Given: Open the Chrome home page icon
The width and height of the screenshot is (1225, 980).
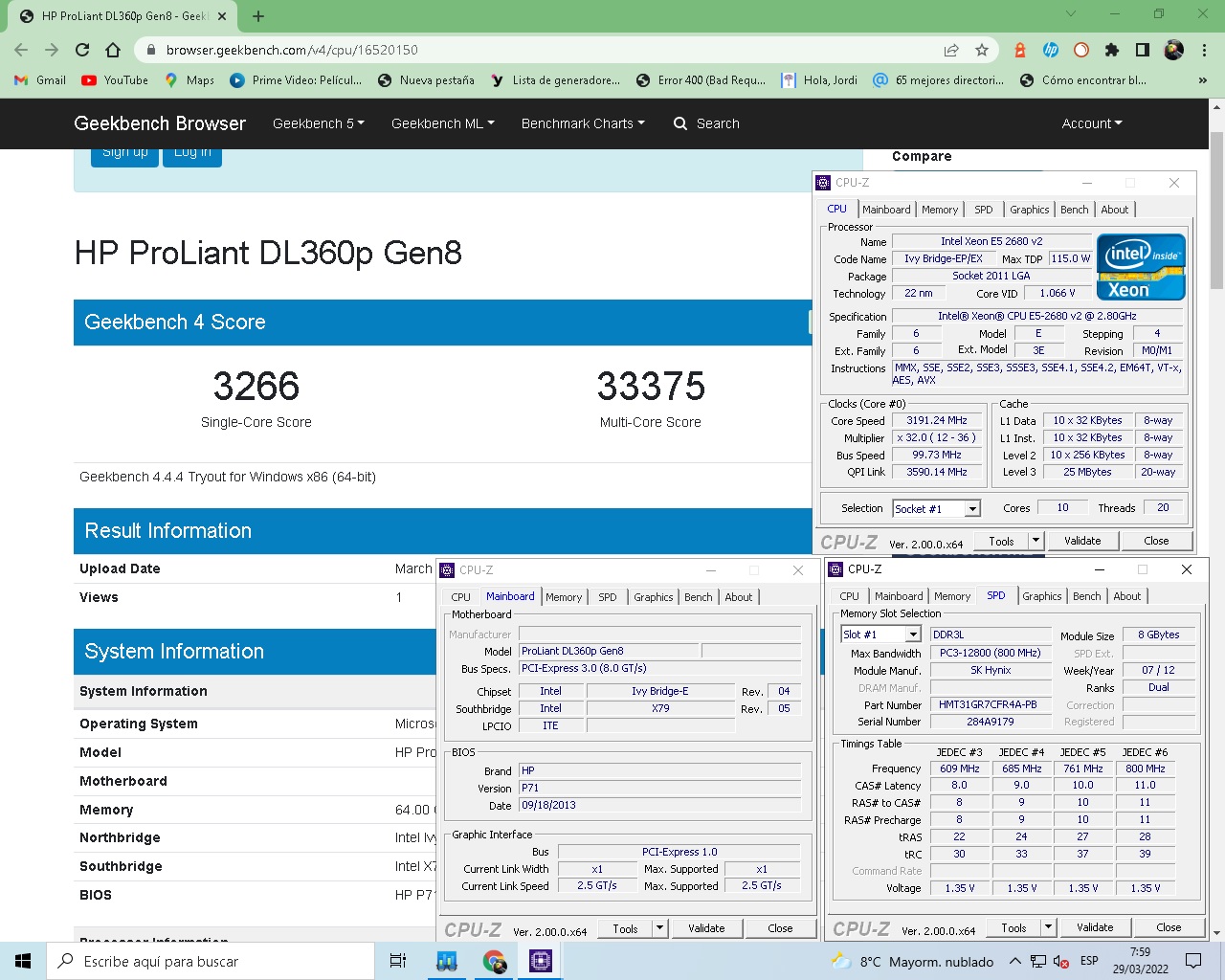Looking at the screenshot, I should 113,50.
